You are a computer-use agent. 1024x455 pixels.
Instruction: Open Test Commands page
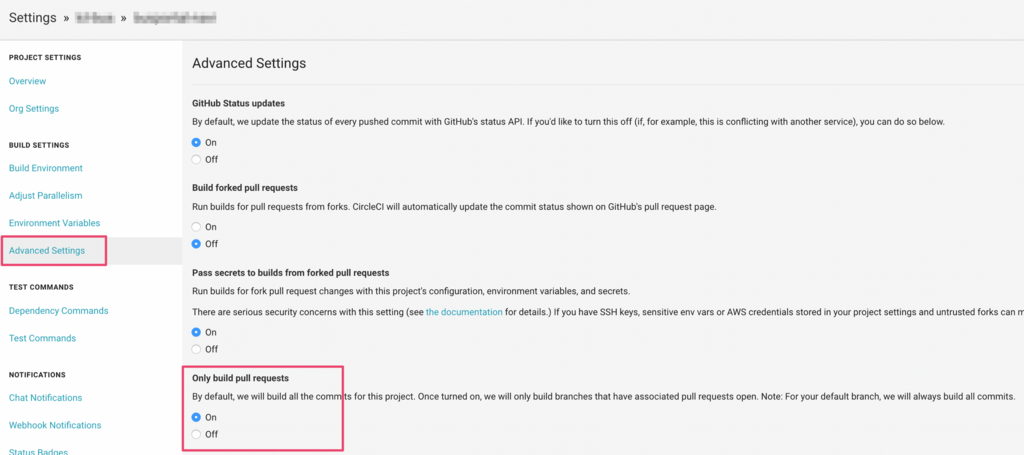click(42, 338)
